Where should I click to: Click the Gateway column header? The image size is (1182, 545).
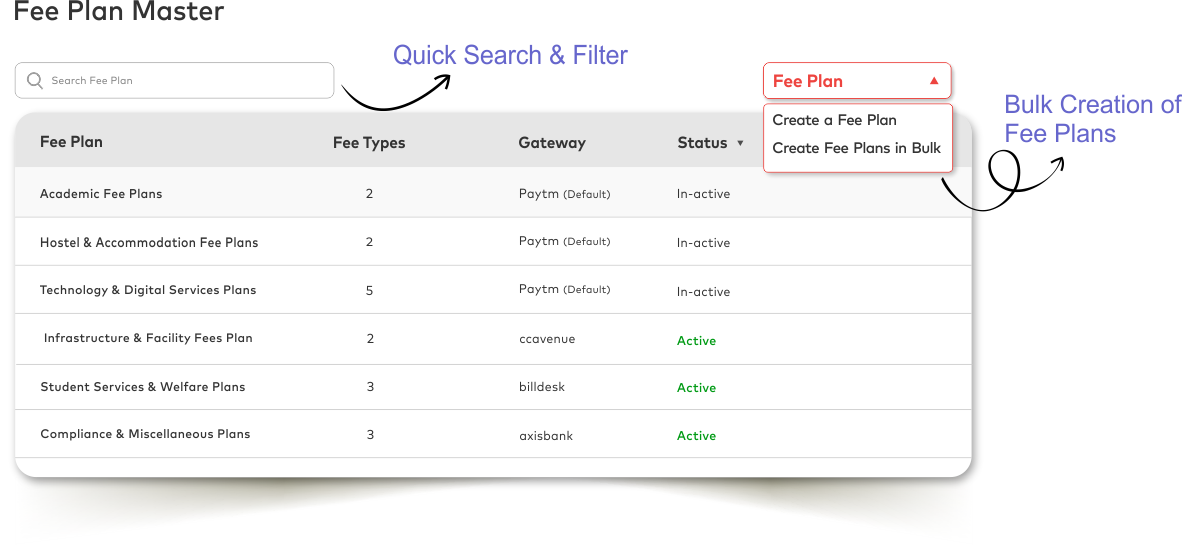(x=552, y=143)
